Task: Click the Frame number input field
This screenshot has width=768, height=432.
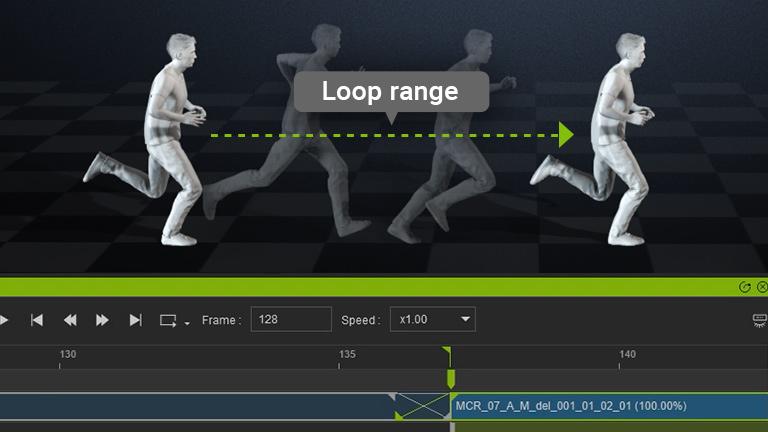Action: [290, 320]
